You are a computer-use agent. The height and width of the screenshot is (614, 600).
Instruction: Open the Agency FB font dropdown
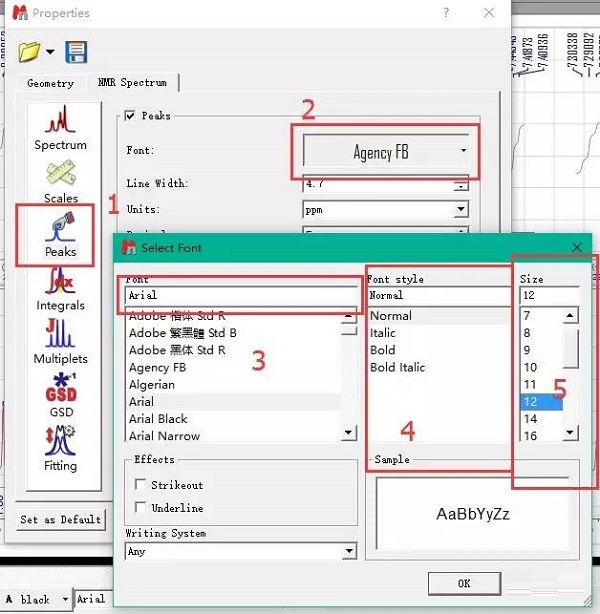(386, 152)
